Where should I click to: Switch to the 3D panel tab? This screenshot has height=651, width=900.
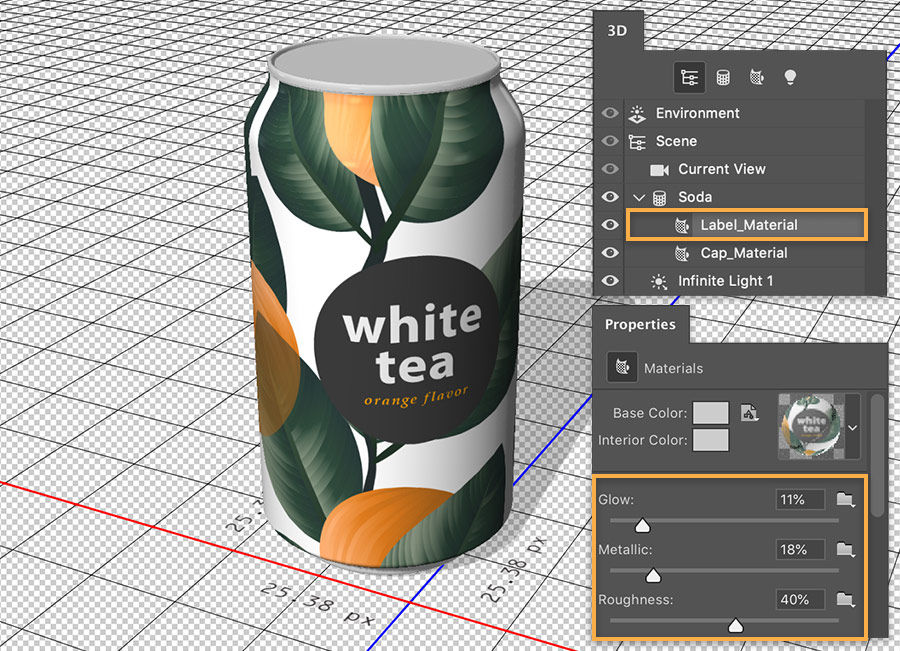click(617, 31)
